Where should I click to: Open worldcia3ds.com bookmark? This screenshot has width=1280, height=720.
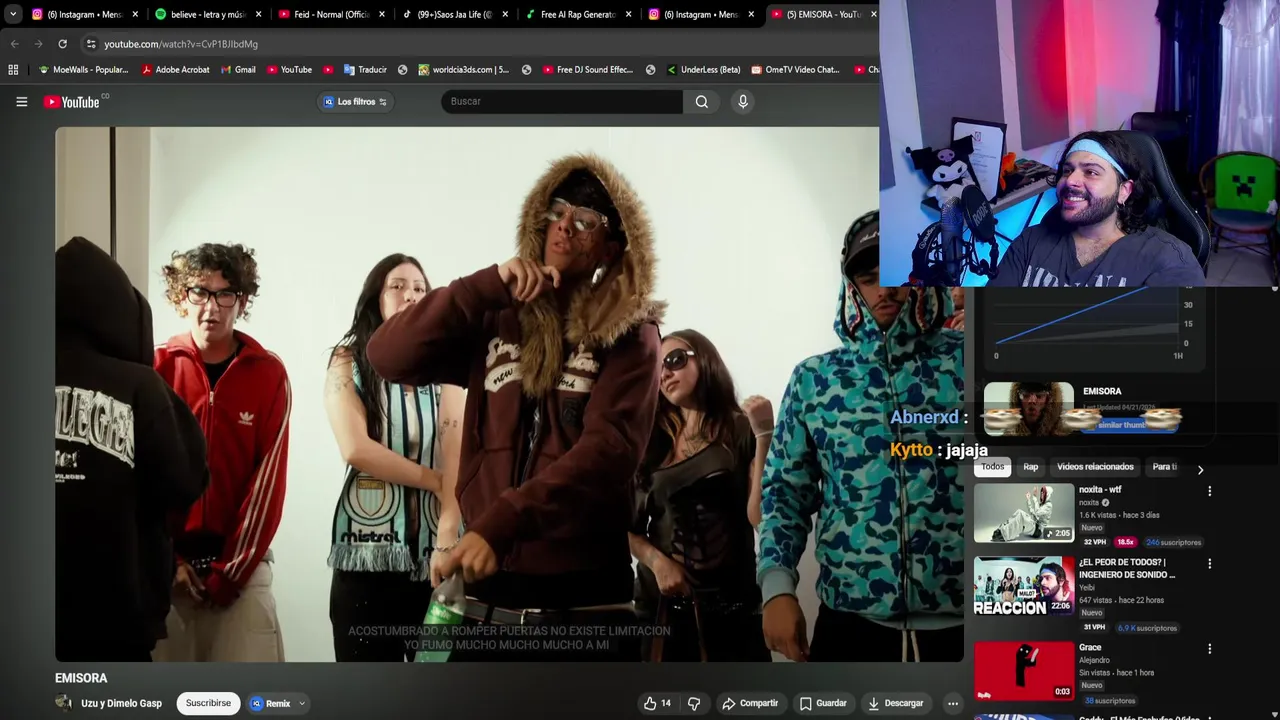464,70
